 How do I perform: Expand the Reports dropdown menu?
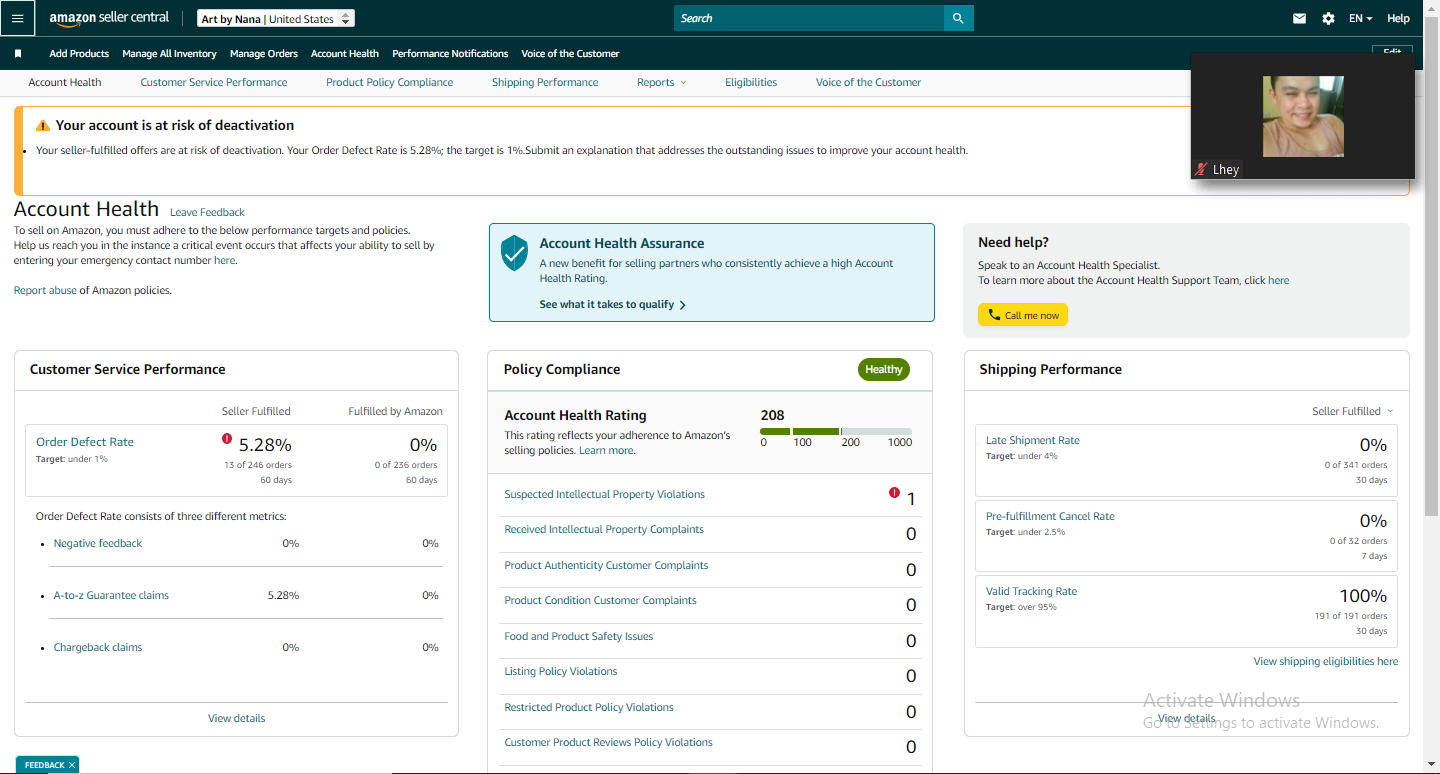[662, 82]
